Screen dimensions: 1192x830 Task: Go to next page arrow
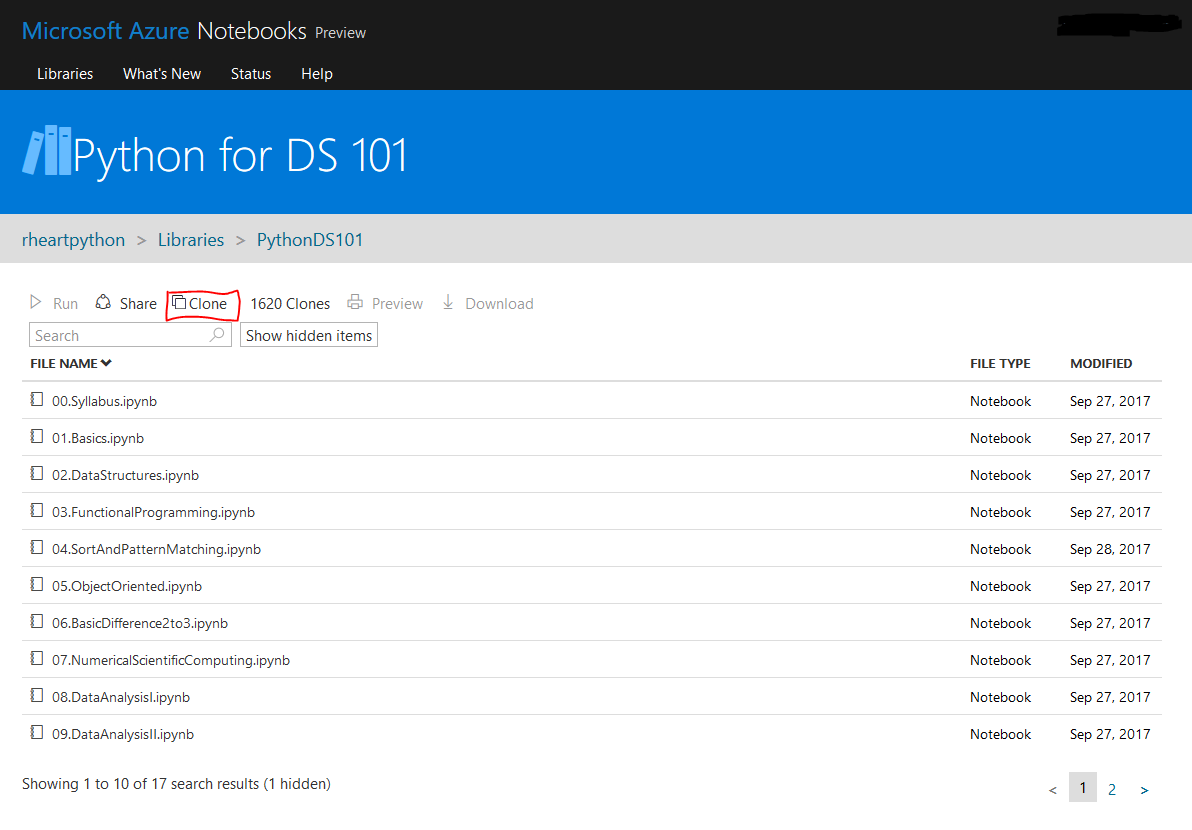pyautogui.click(x=1144, y=790)
